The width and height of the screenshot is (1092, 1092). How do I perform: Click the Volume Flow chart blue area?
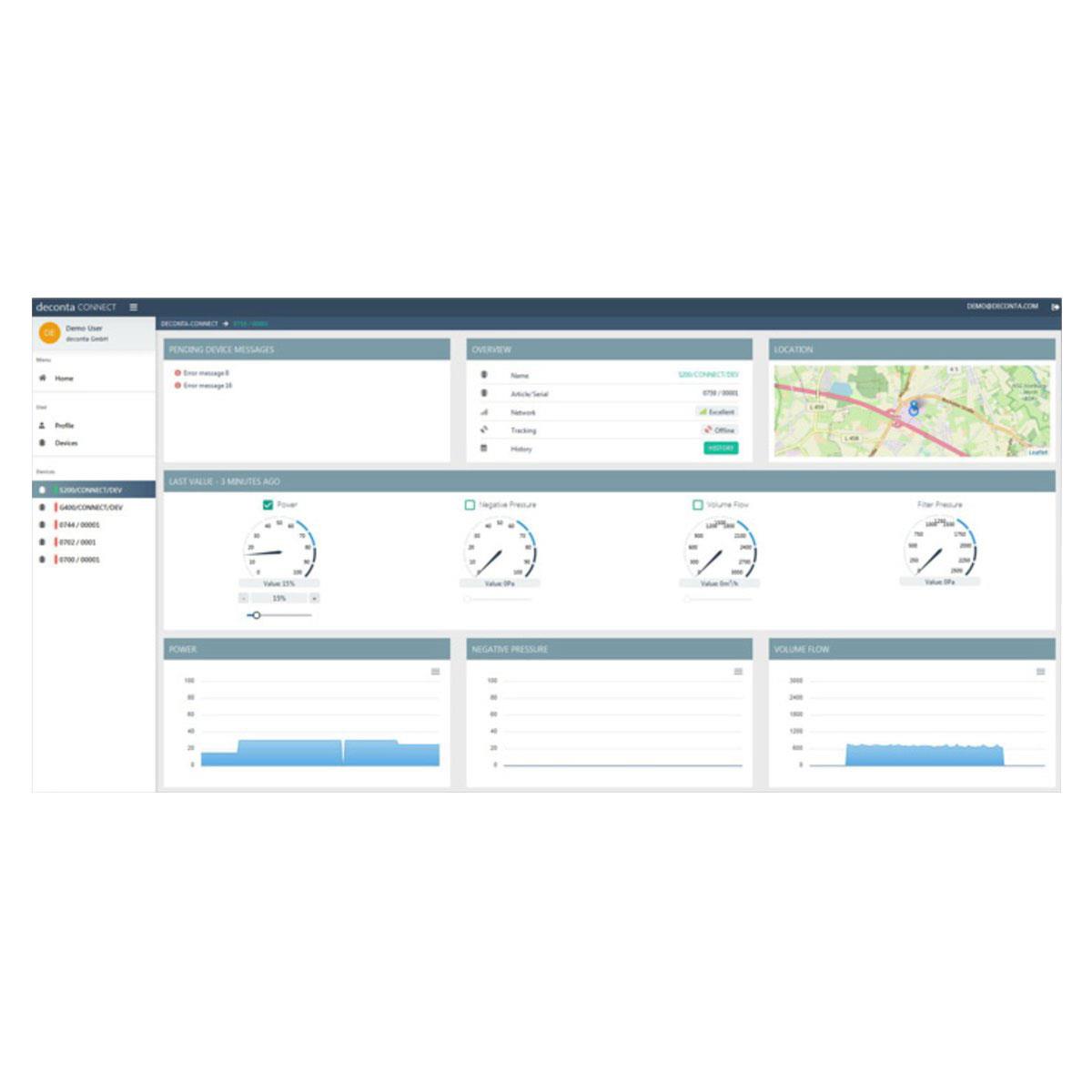click(925, 755)
